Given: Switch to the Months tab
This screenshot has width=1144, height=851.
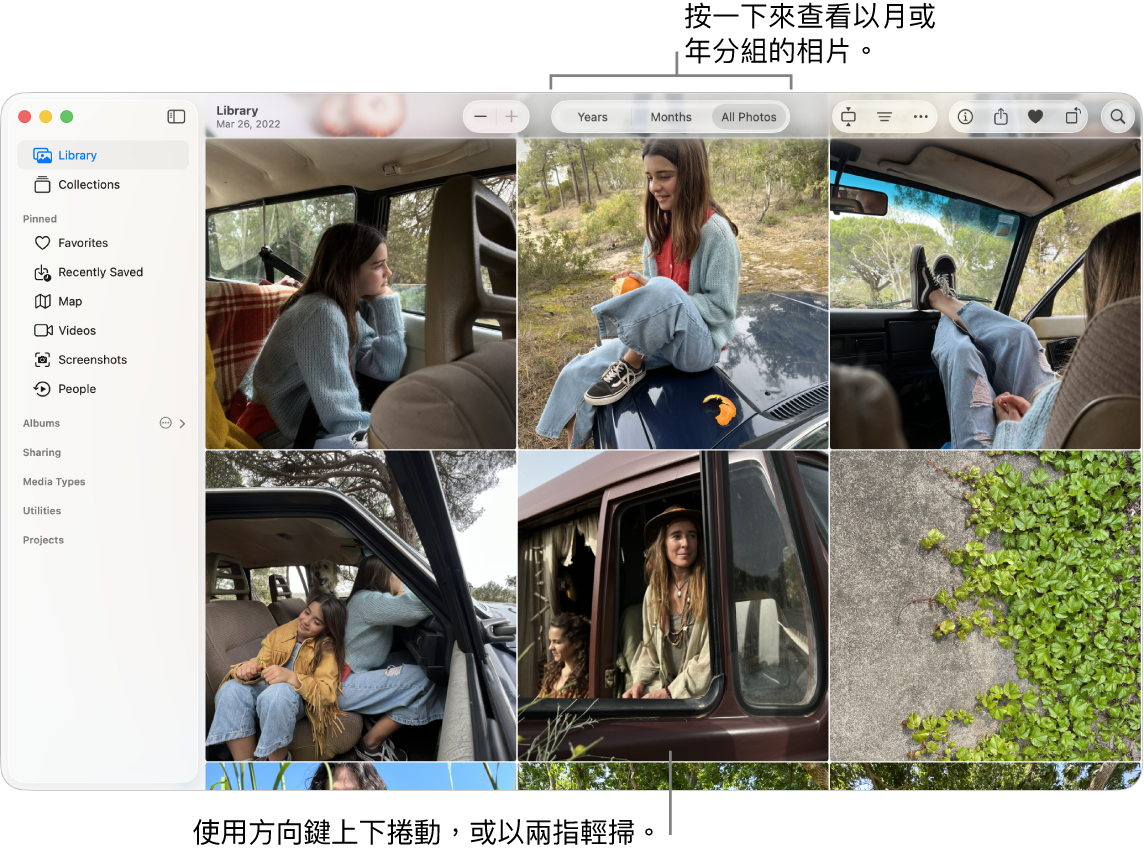Looking at the screenshot, I should point(670,117).
